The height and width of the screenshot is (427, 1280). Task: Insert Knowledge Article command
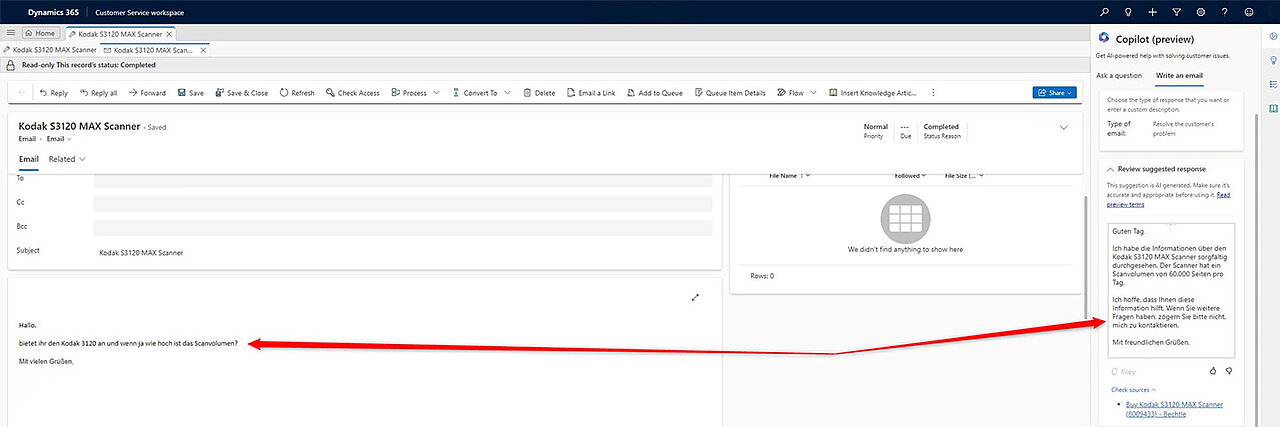(873, 93)
